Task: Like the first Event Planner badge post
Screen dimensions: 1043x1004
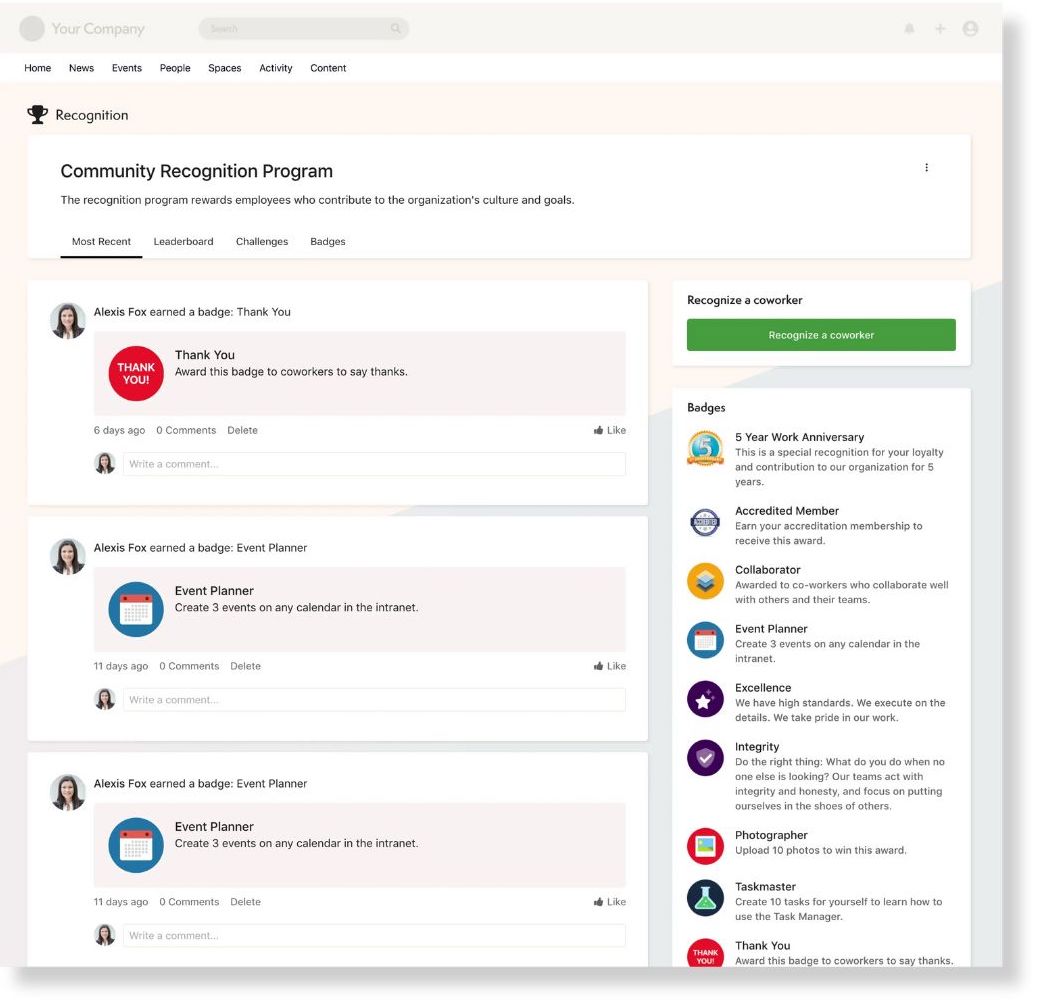Action: 609,665
